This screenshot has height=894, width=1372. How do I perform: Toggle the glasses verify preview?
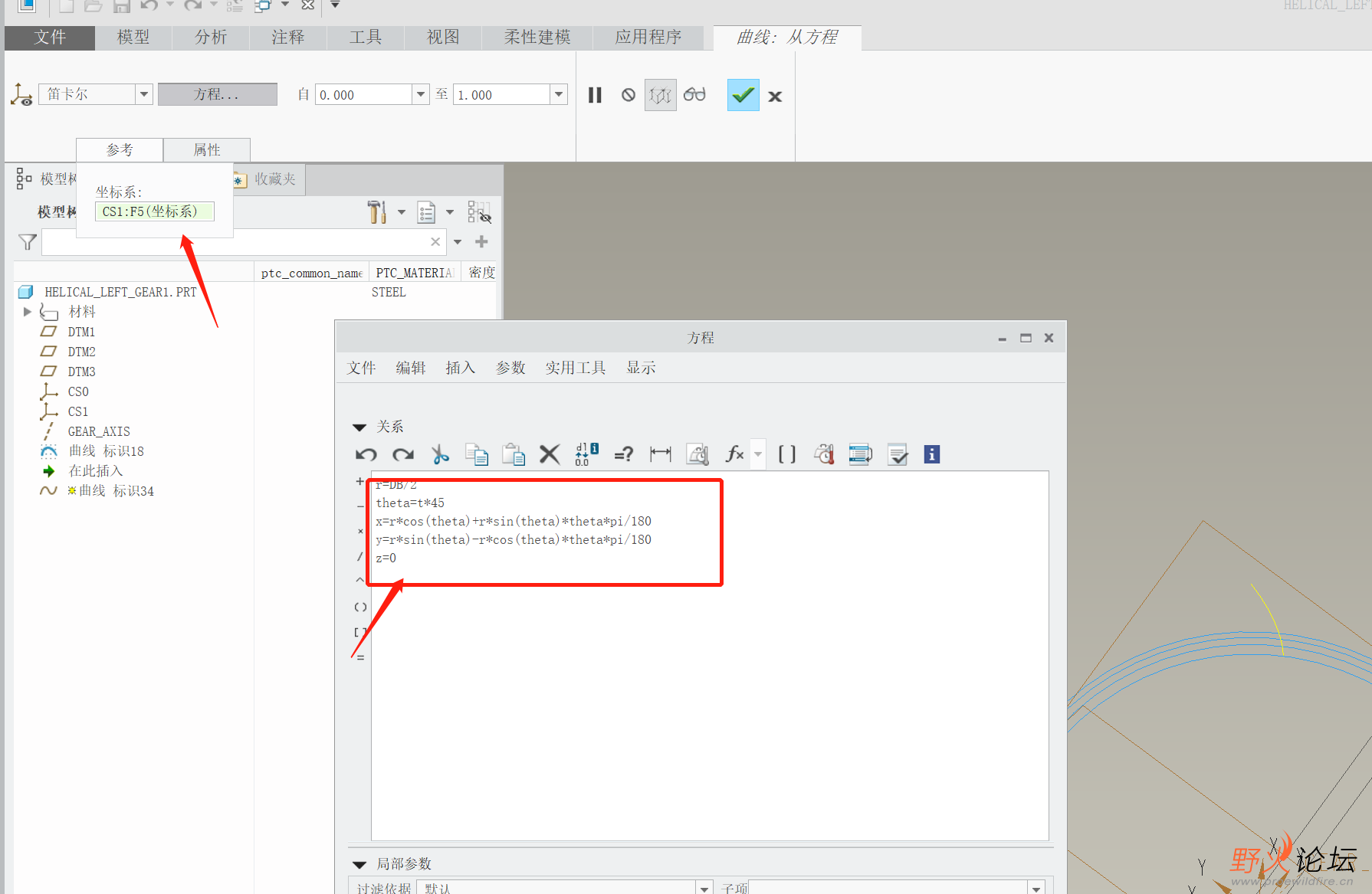pyautogui.click(x=694, y=94)
